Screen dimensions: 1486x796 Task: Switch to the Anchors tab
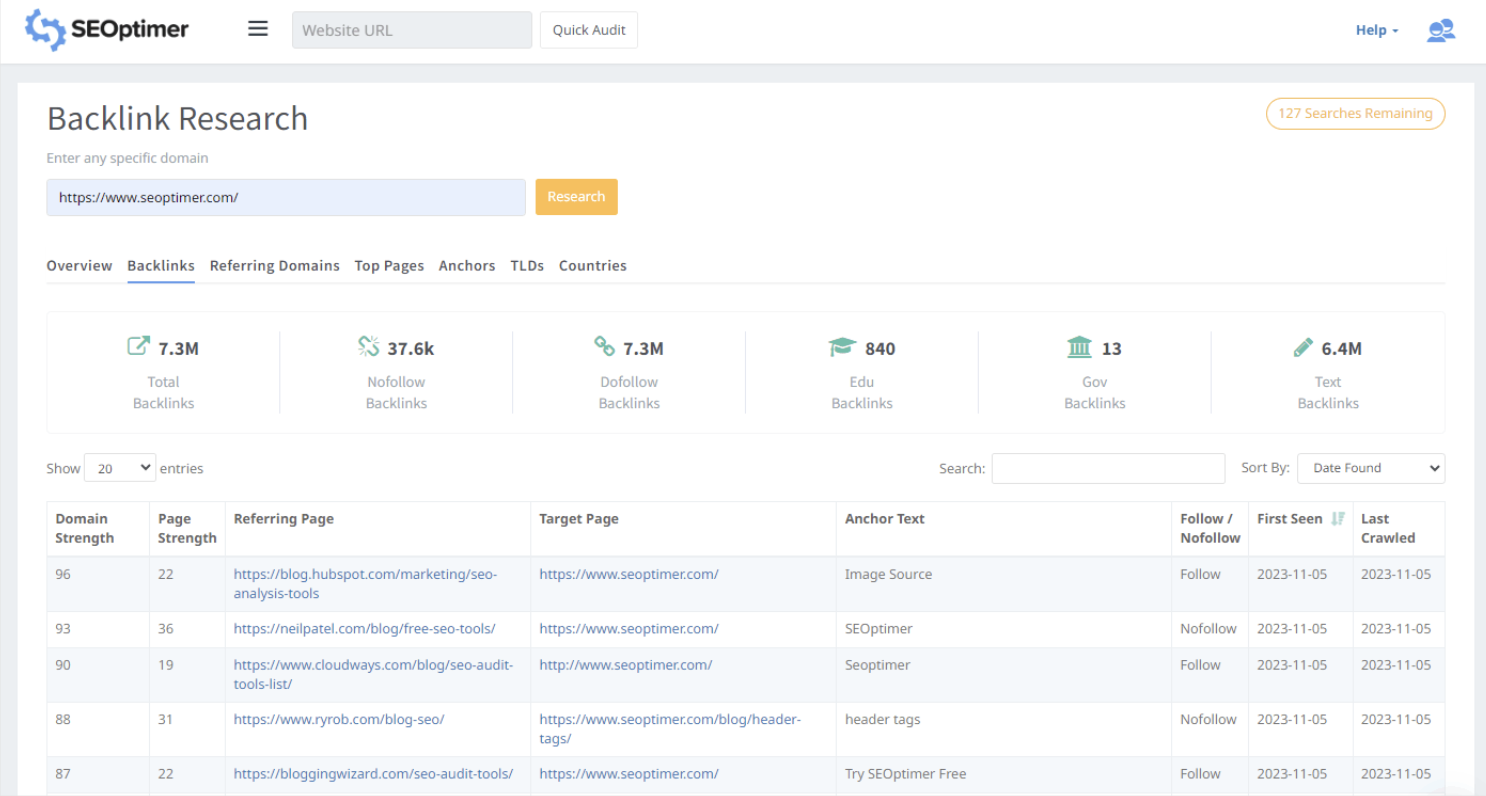(466, 266)
